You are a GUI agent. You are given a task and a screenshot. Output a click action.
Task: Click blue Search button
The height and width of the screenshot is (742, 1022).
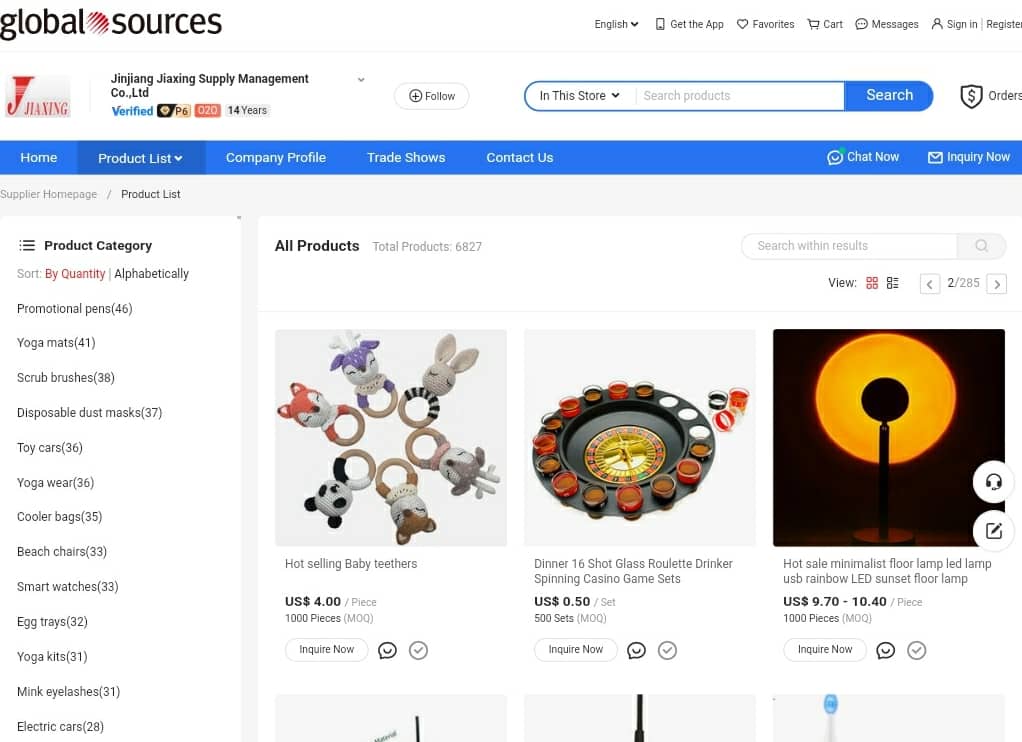(x=888, y=96)
